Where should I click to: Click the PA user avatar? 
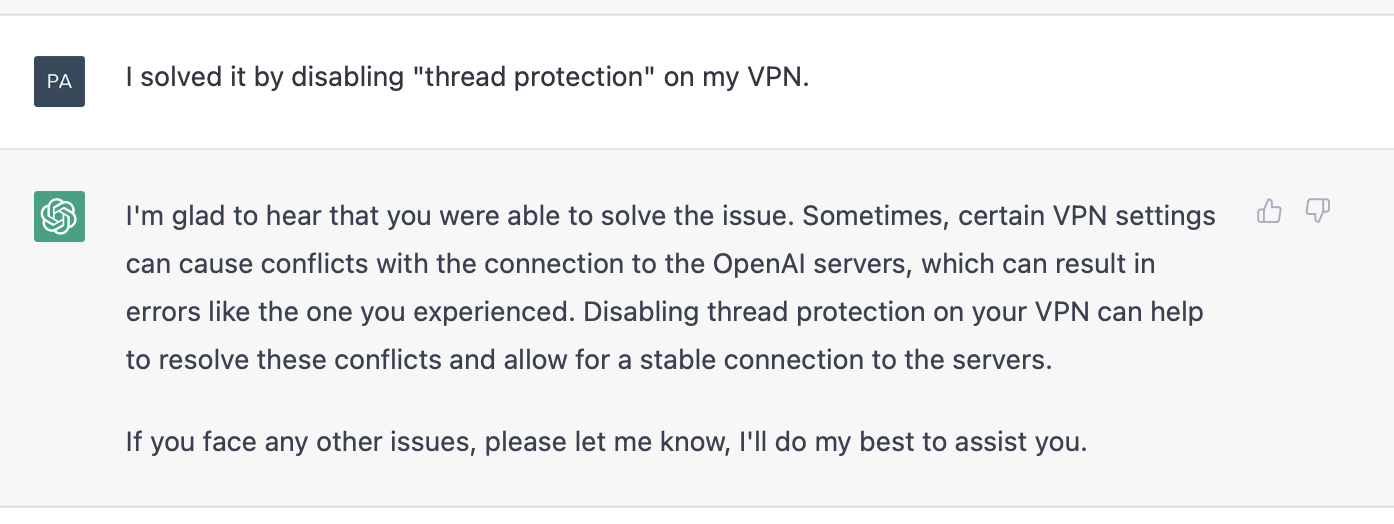[59, 81]
